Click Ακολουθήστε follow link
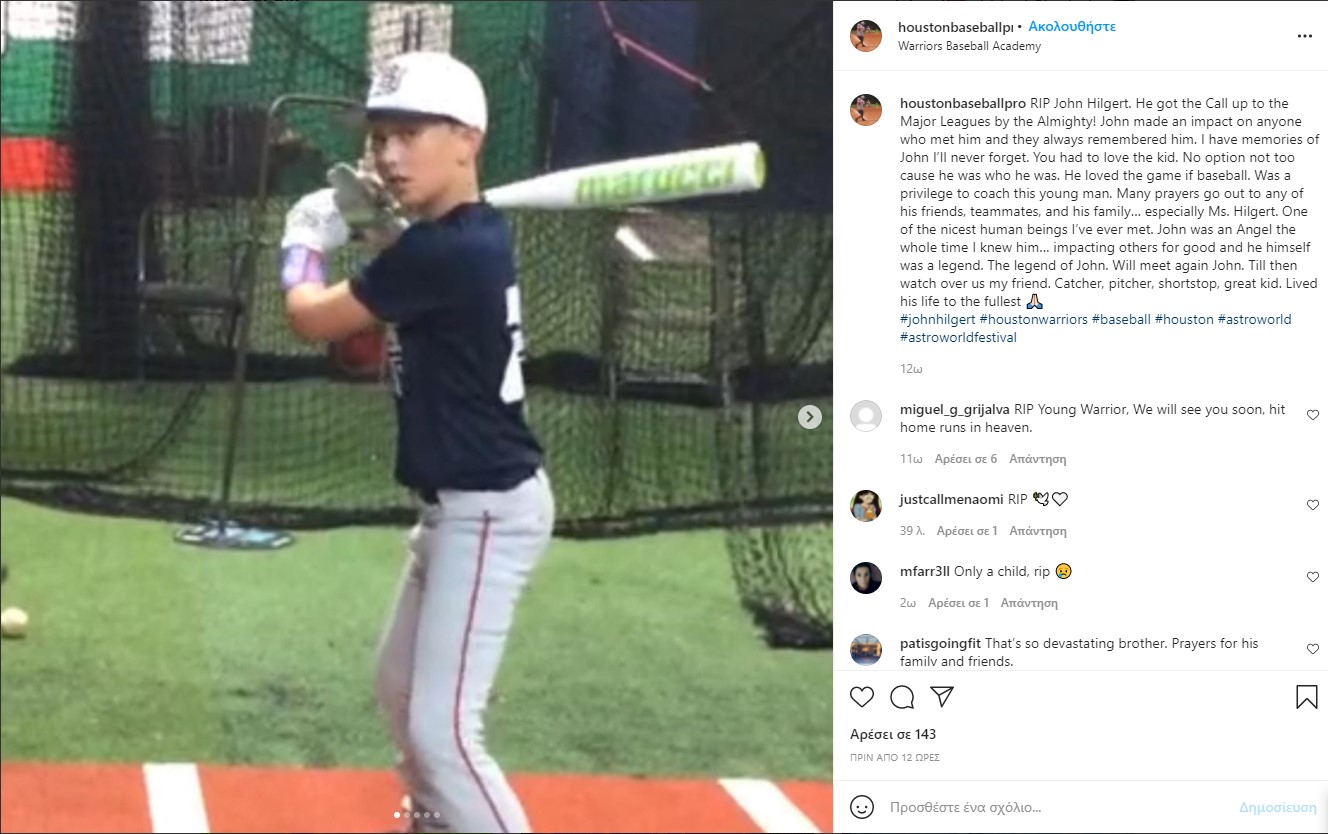The height and width of the screenshot is (834, 1328). coord(1072,27)
